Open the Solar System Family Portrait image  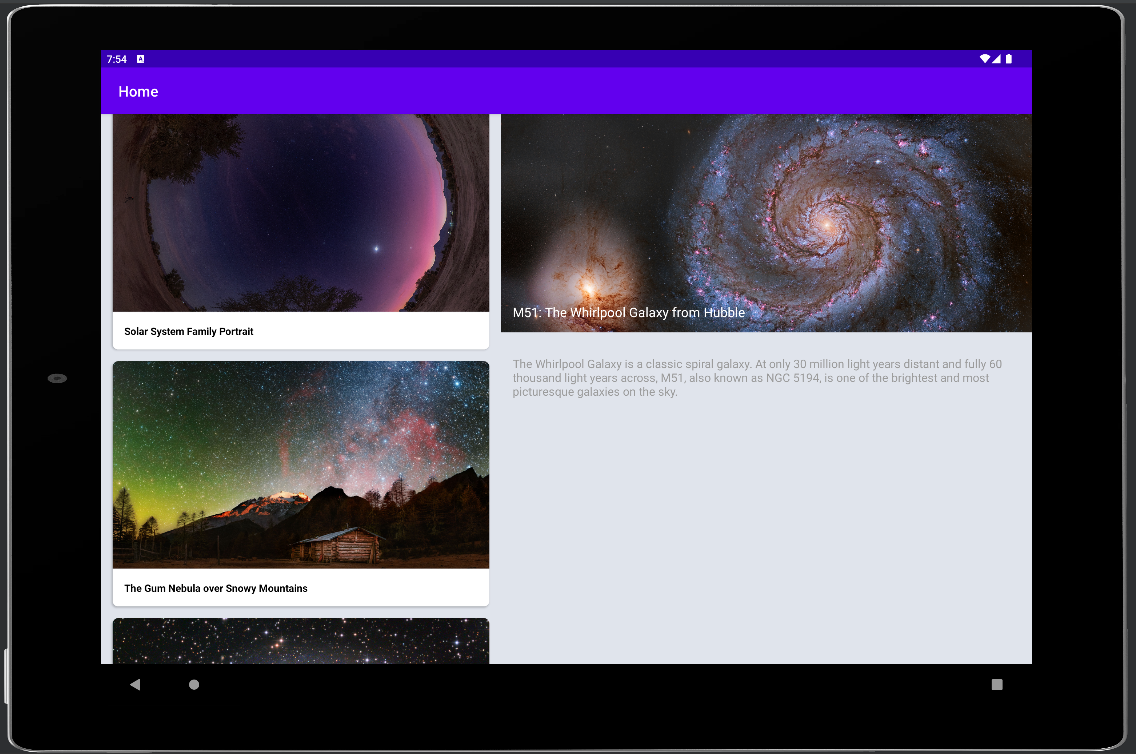point(301,213)
